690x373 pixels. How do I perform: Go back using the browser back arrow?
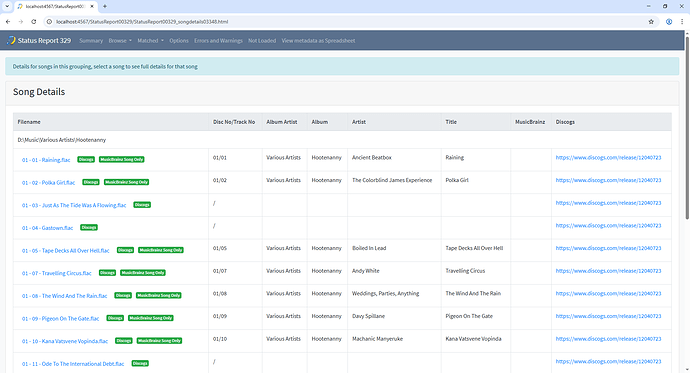tap(7, 22)
